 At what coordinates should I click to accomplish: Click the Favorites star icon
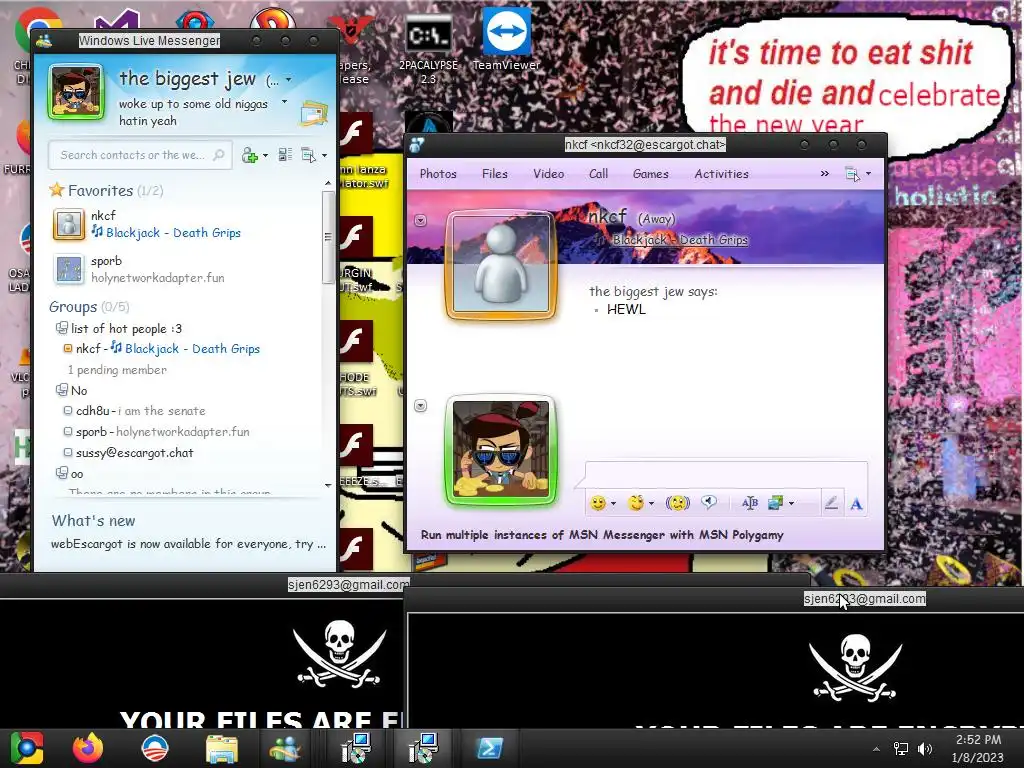[57, 190]
